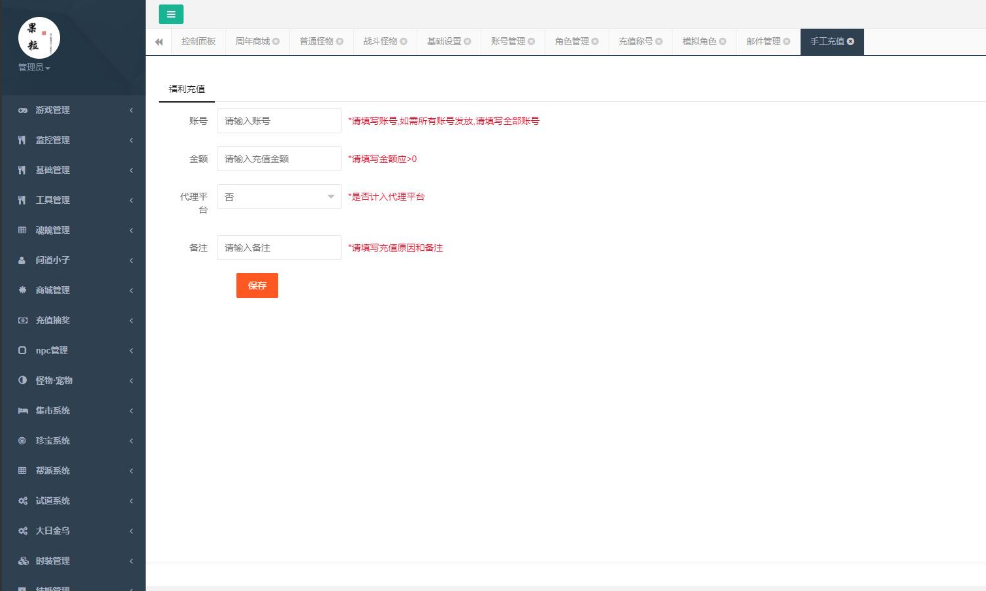Viewport: 986px width, 591px height.
Task: Click the icon next to 充值抽奖
Action: tap(22, 320)
